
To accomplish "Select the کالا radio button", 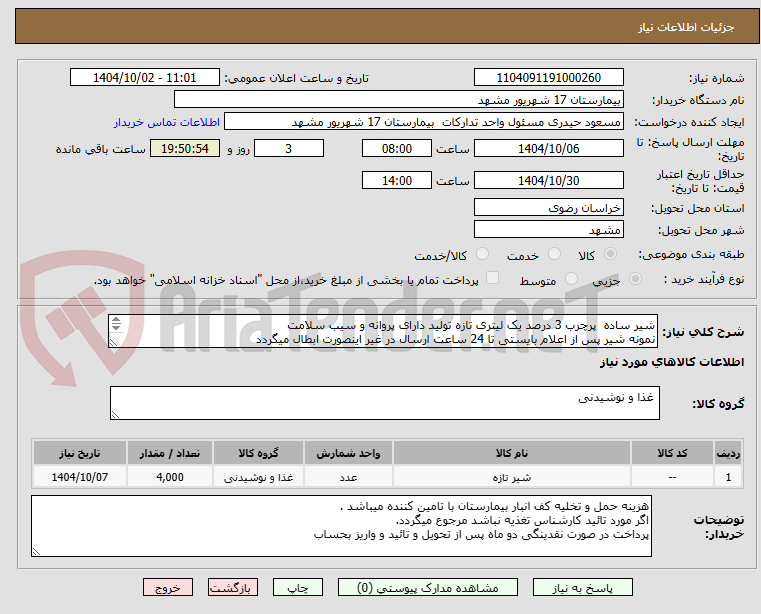I will tap(611, 254).
